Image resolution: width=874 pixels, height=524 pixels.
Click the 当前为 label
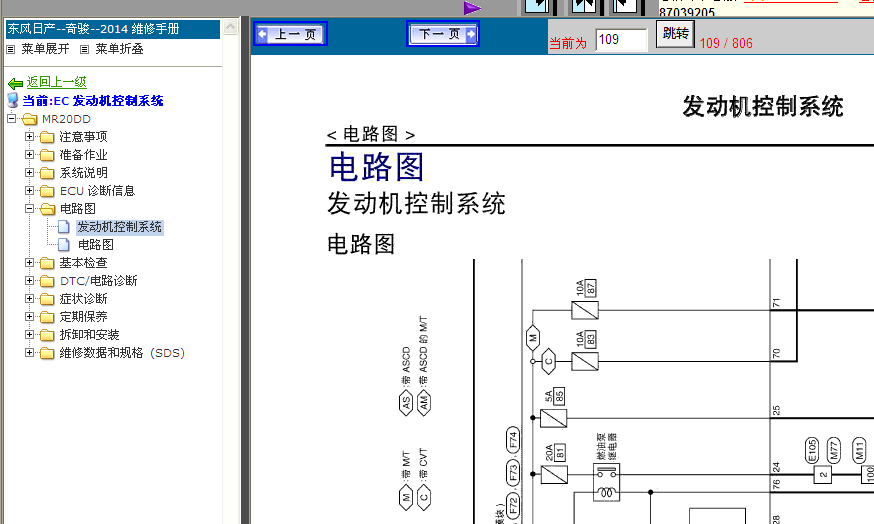click(568, 43)
